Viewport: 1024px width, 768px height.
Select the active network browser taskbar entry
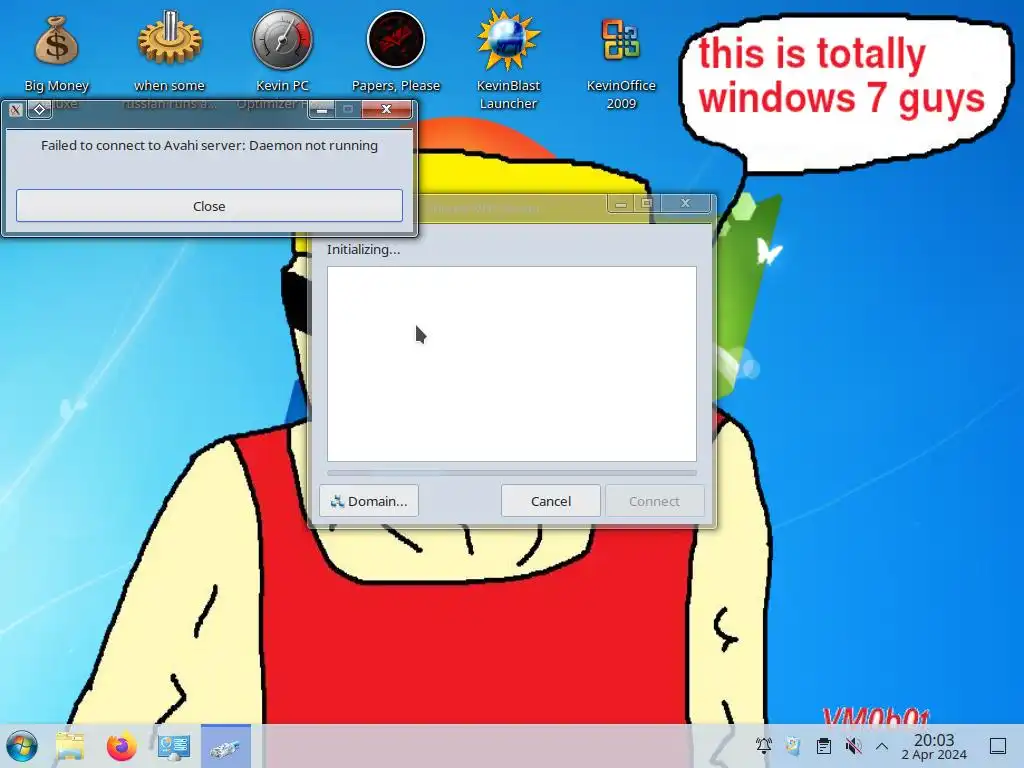click(x=226, y=746)
